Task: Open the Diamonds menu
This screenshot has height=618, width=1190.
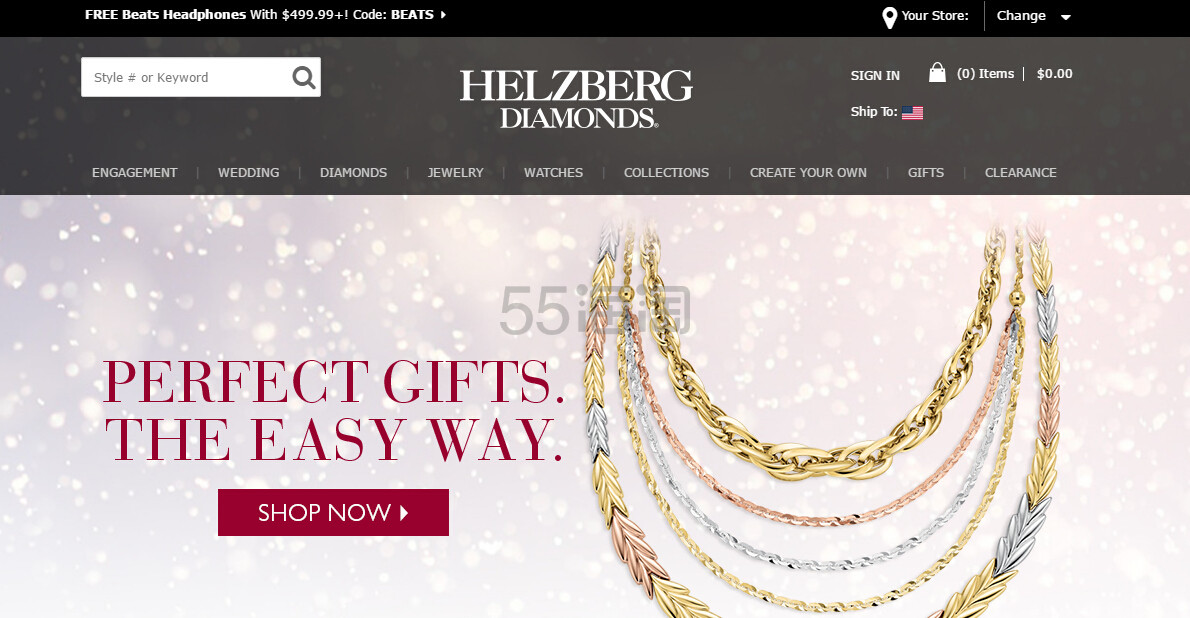Action: click(x=353, y=172)
